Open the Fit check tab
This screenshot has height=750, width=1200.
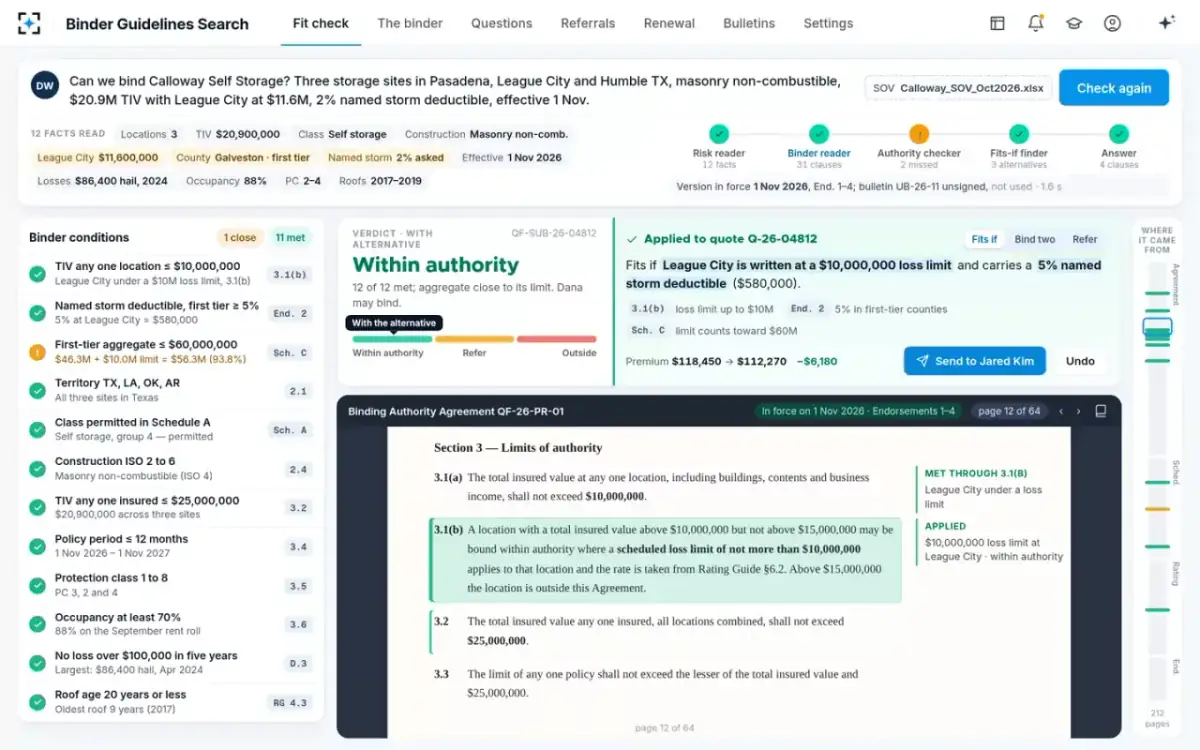tap(320, 23)
